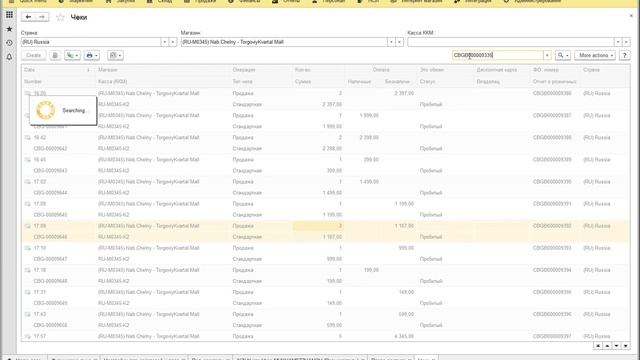
Task: Select receipt number CBG-00009649
Action: point(50,303)
